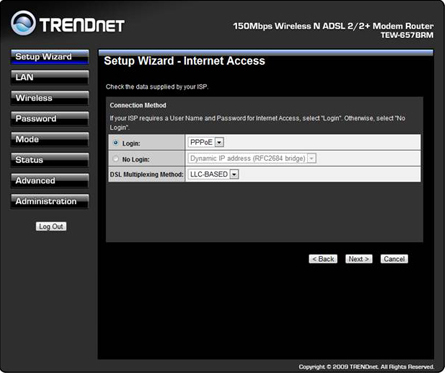Open the Password menu item

50,119
